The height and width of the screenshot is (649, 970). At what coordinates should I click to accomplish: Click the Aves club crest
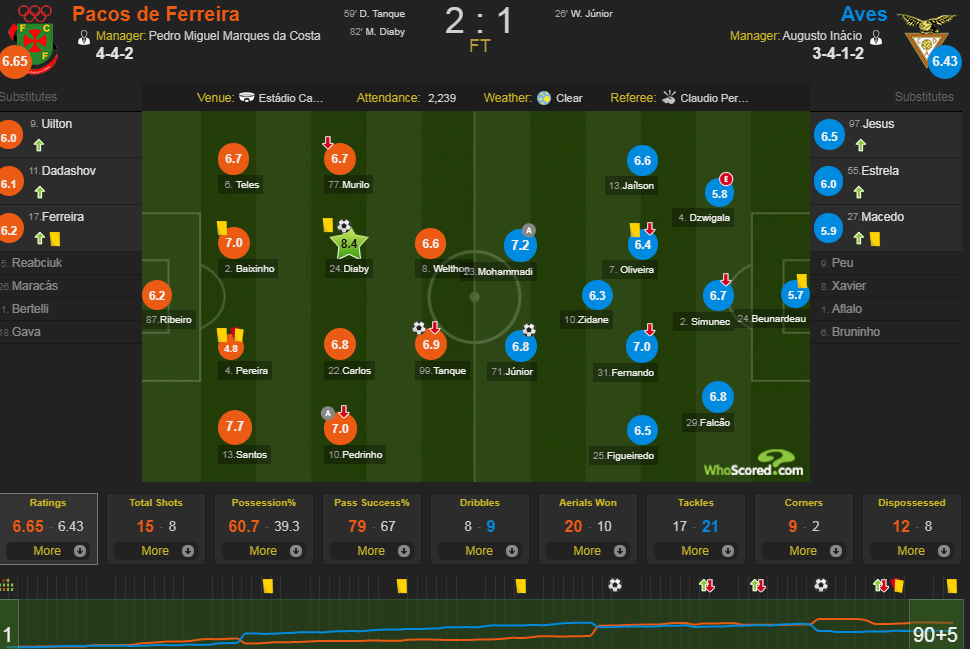tap(932, 34)
